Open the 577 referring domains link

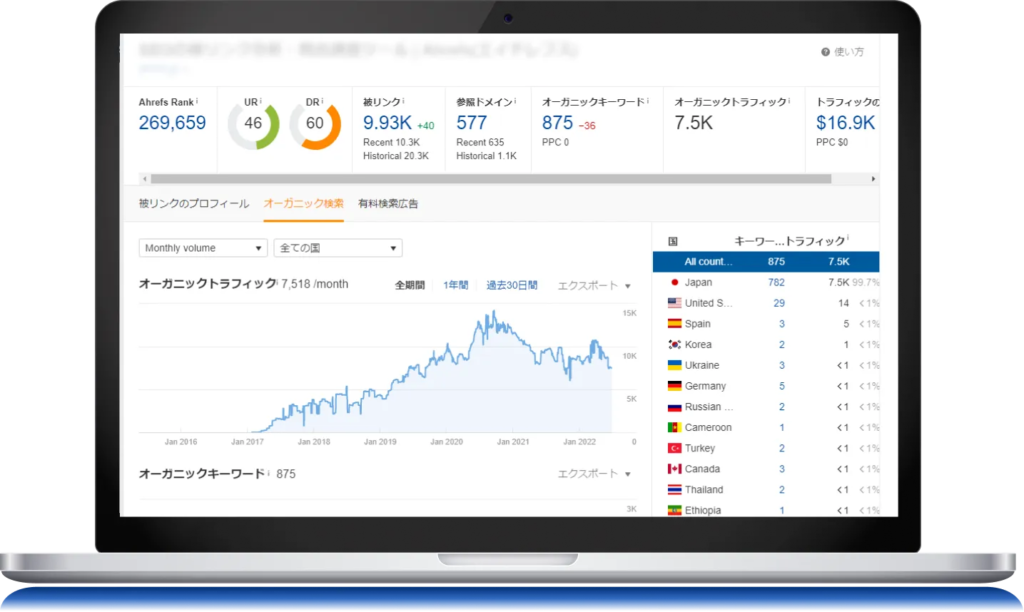tap(471, 123)
